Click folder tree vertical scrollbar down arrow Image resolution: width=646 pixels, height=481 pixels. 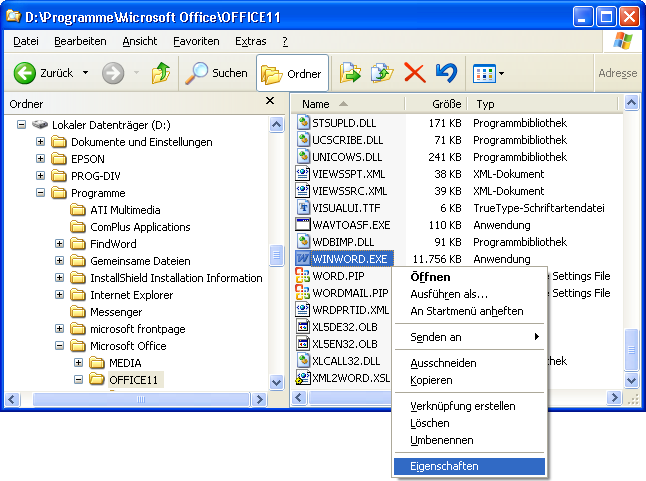coord(277,382)
